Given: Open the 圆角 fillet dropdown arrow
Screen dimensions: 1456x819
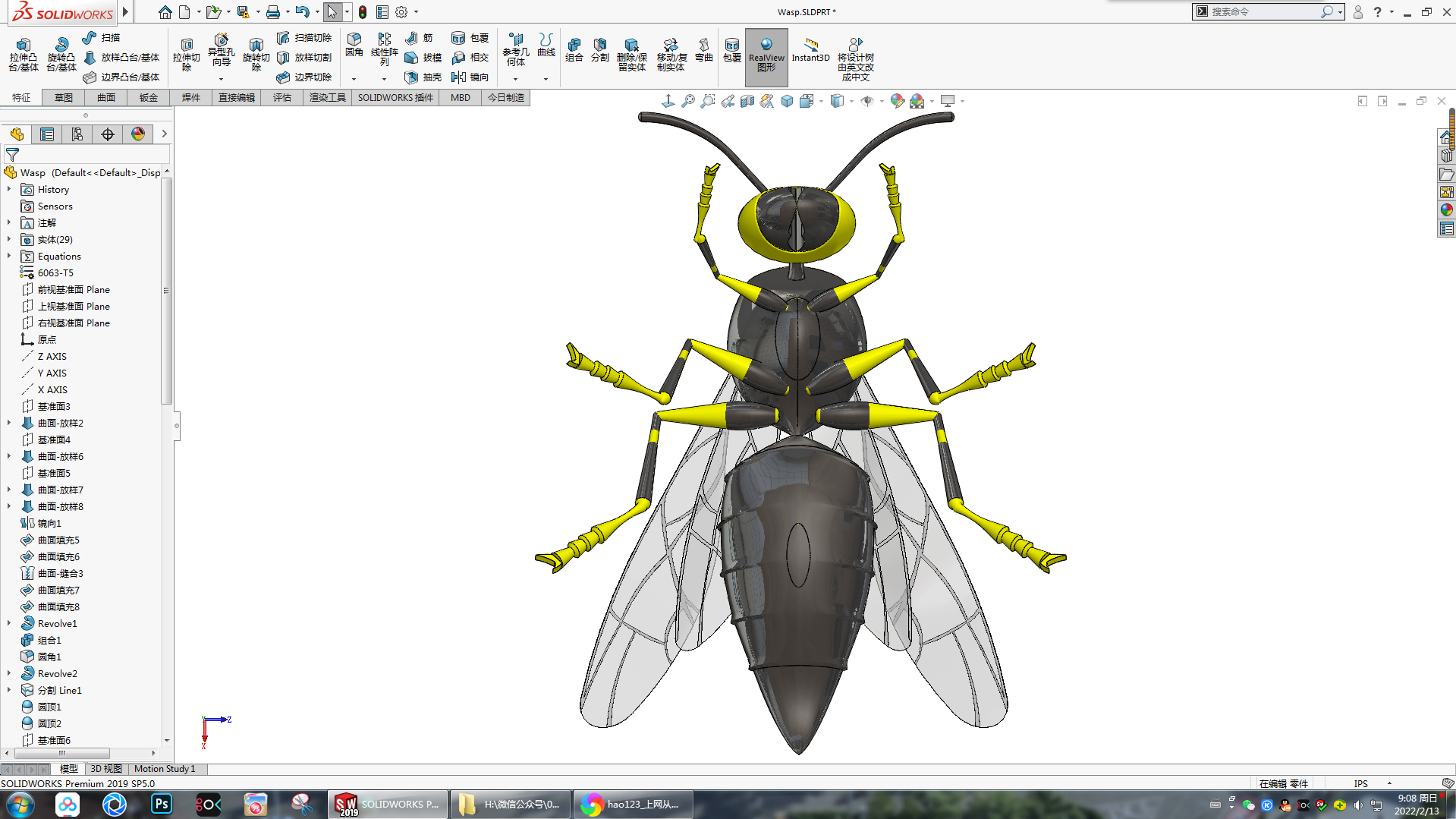Looking at the screenshot, I should tap(354, 79).
